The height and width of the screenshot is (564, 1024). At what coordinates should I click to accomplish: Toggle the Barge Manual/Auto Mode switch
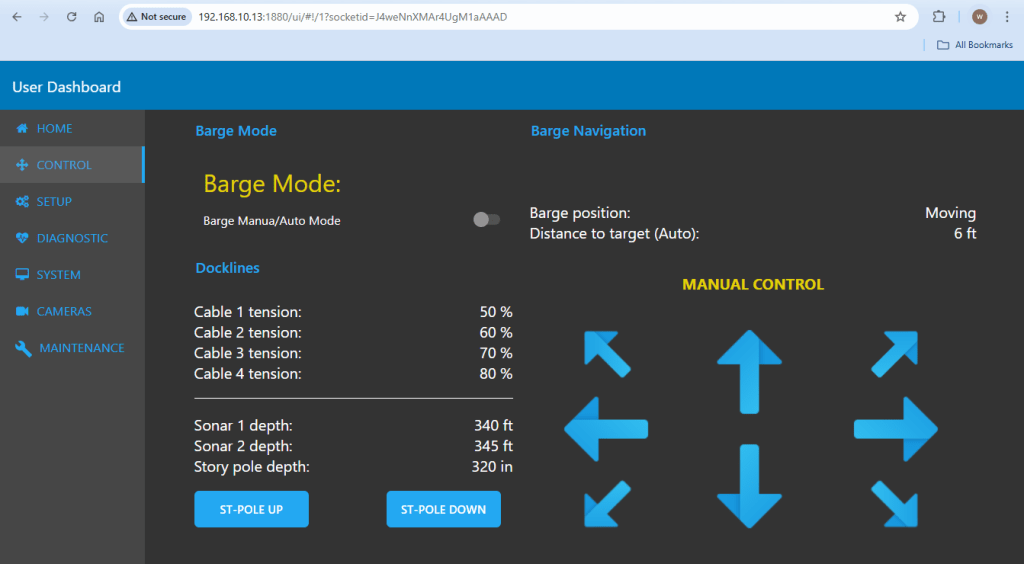point(486,220)
